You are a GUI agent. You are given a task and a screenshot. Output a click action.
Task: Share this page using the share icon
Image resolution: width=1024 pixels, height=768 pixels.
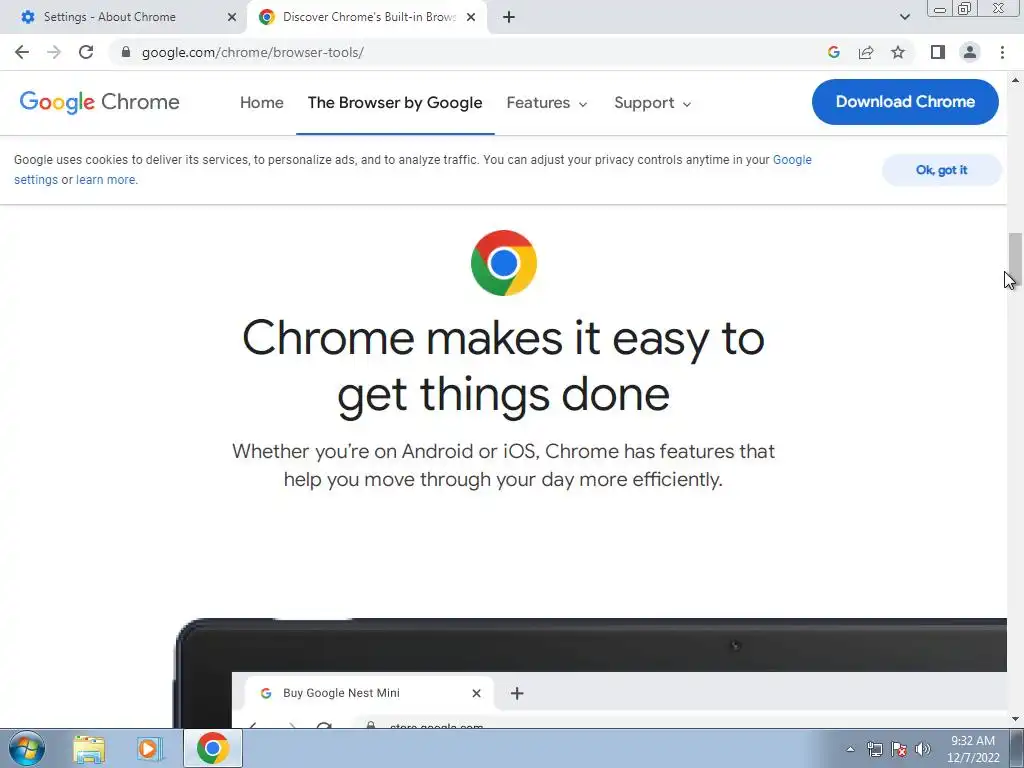(x=866, y=52)
